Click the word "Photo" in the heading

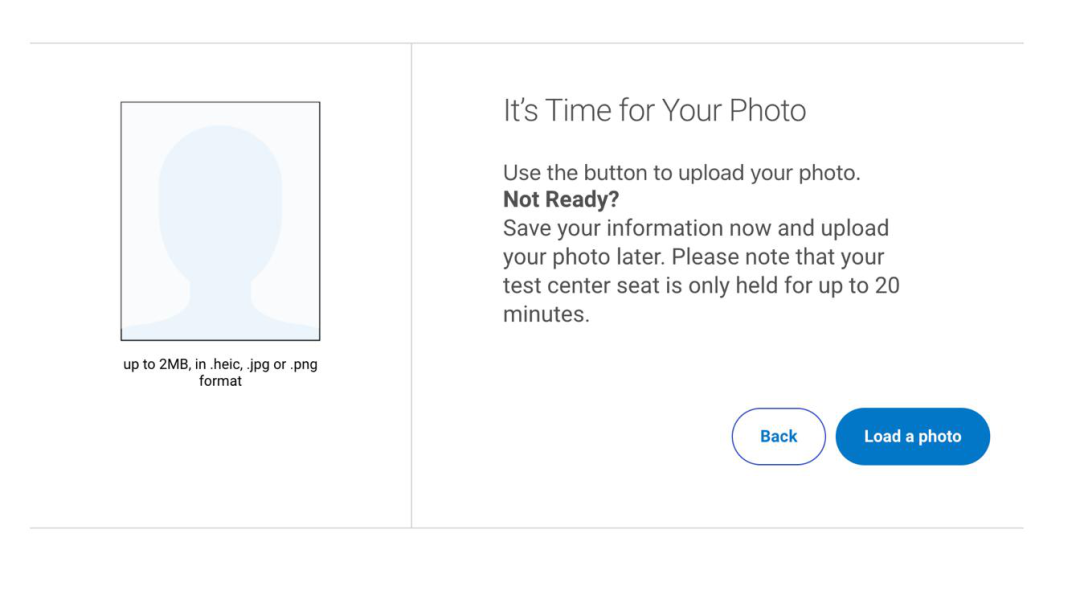pyautogui.click(x=767, y=110)
